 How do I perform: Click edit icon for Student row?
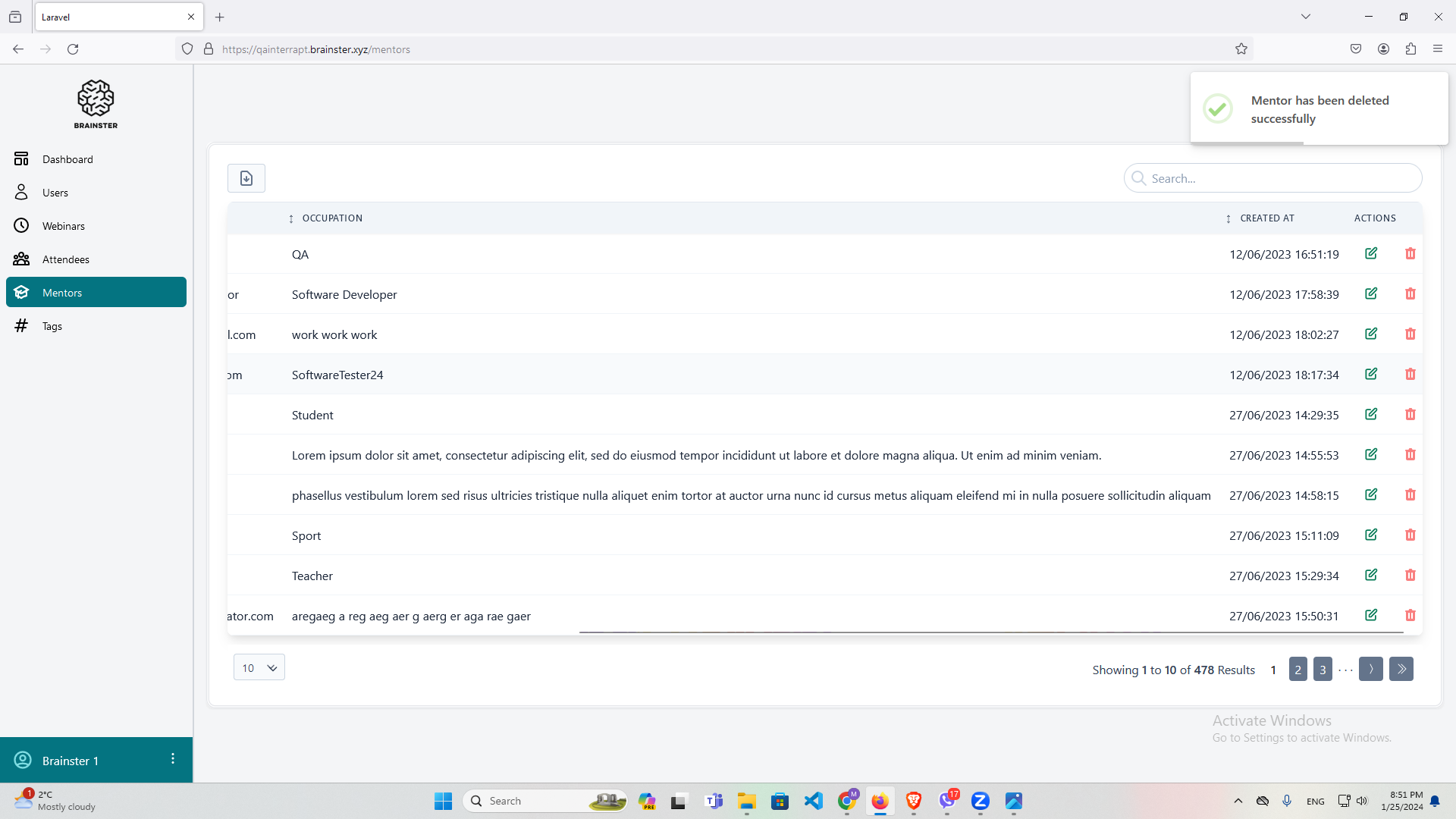[x=1371, y=414]
